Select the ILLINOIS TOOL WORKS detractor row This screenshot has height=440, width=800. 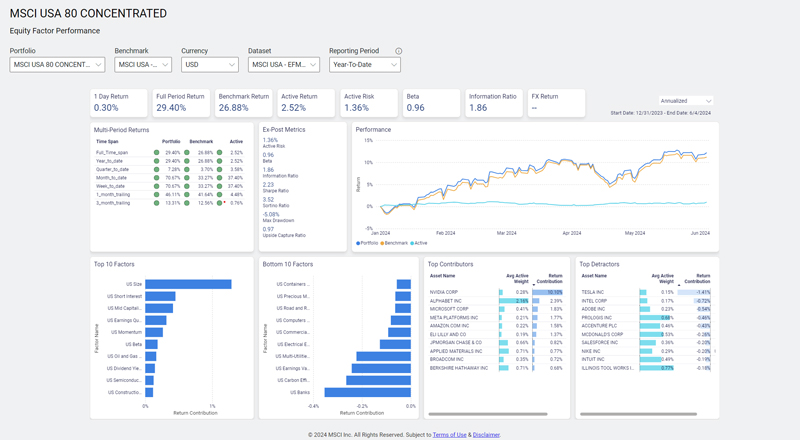646,368
